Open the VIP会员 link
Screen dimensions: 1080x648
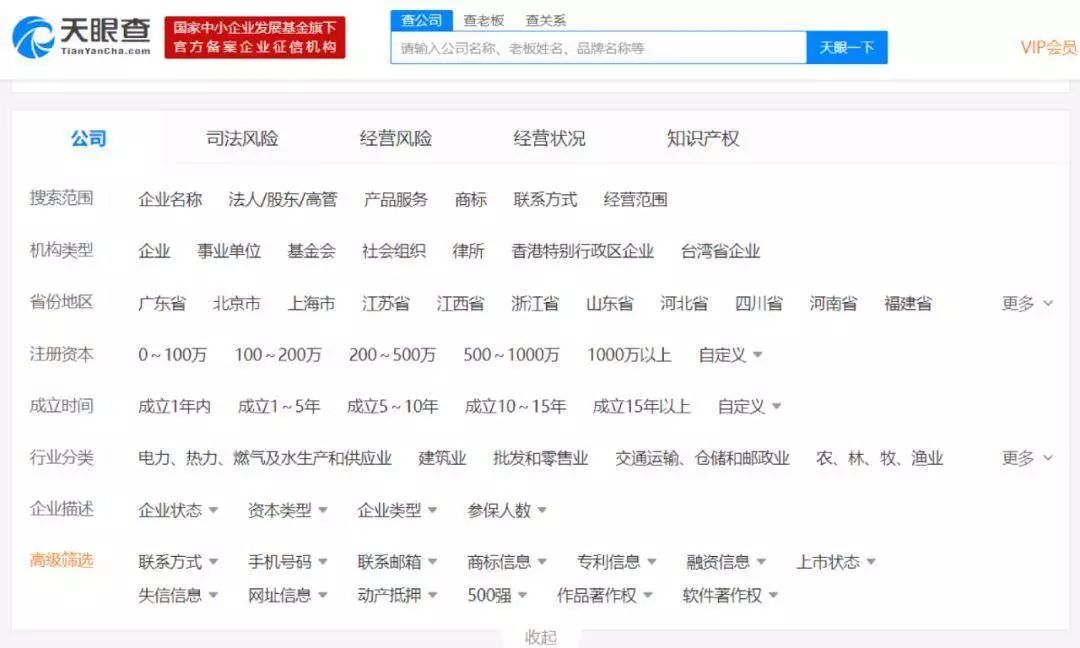1048,48
